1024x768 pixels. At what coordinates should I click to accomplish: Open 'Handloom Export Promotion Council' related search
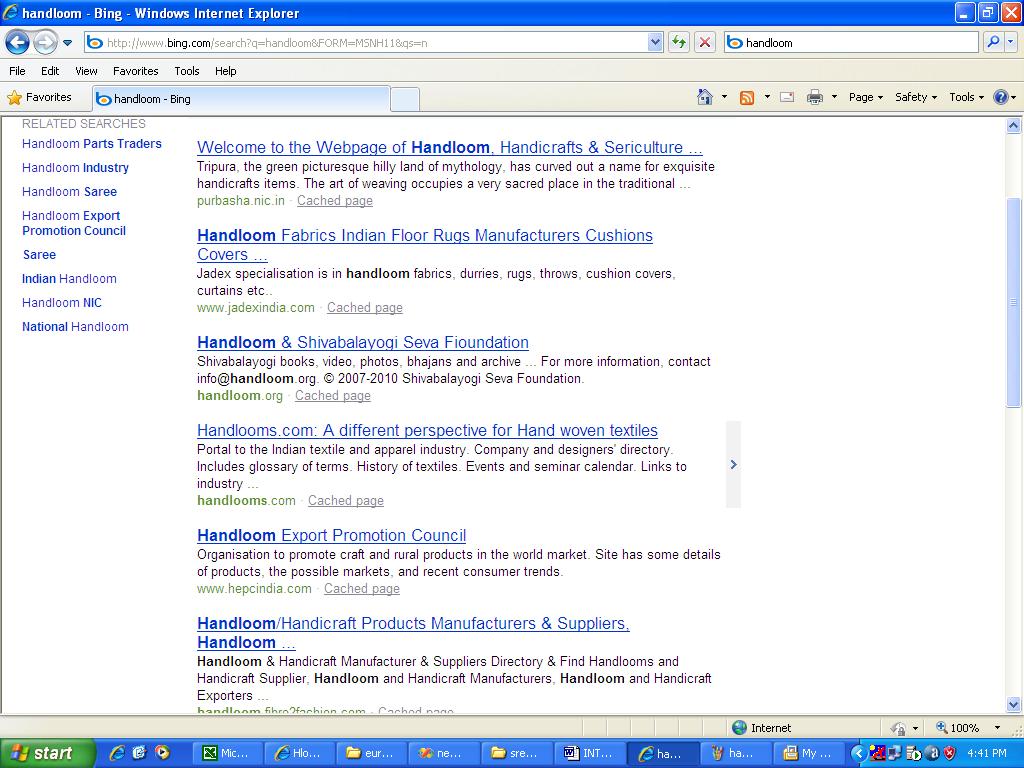point(74,223)
